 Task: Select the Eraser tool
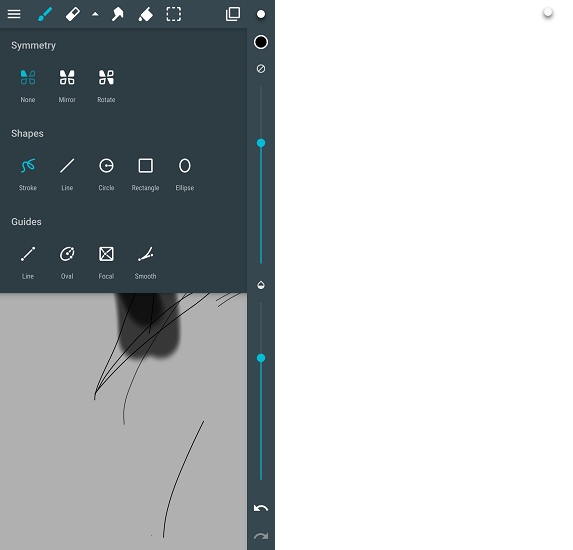point(73,14)
